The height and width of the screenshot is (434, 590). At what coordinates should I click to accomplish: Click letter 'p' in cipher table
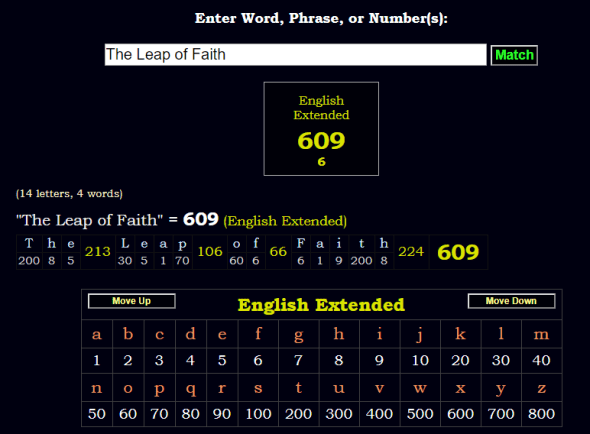coord(159,389)
